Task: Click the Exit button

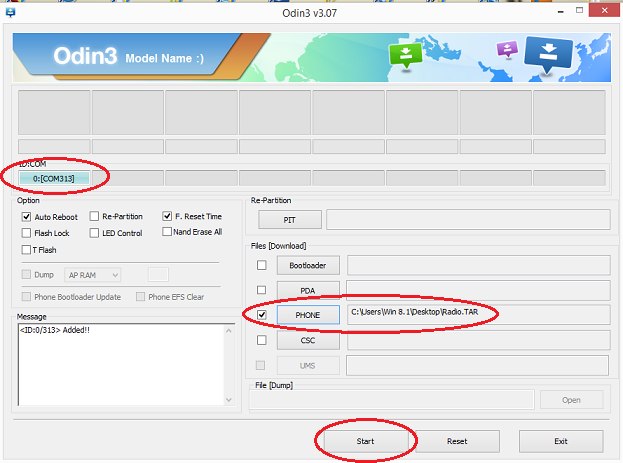Action: click(561, 441)
